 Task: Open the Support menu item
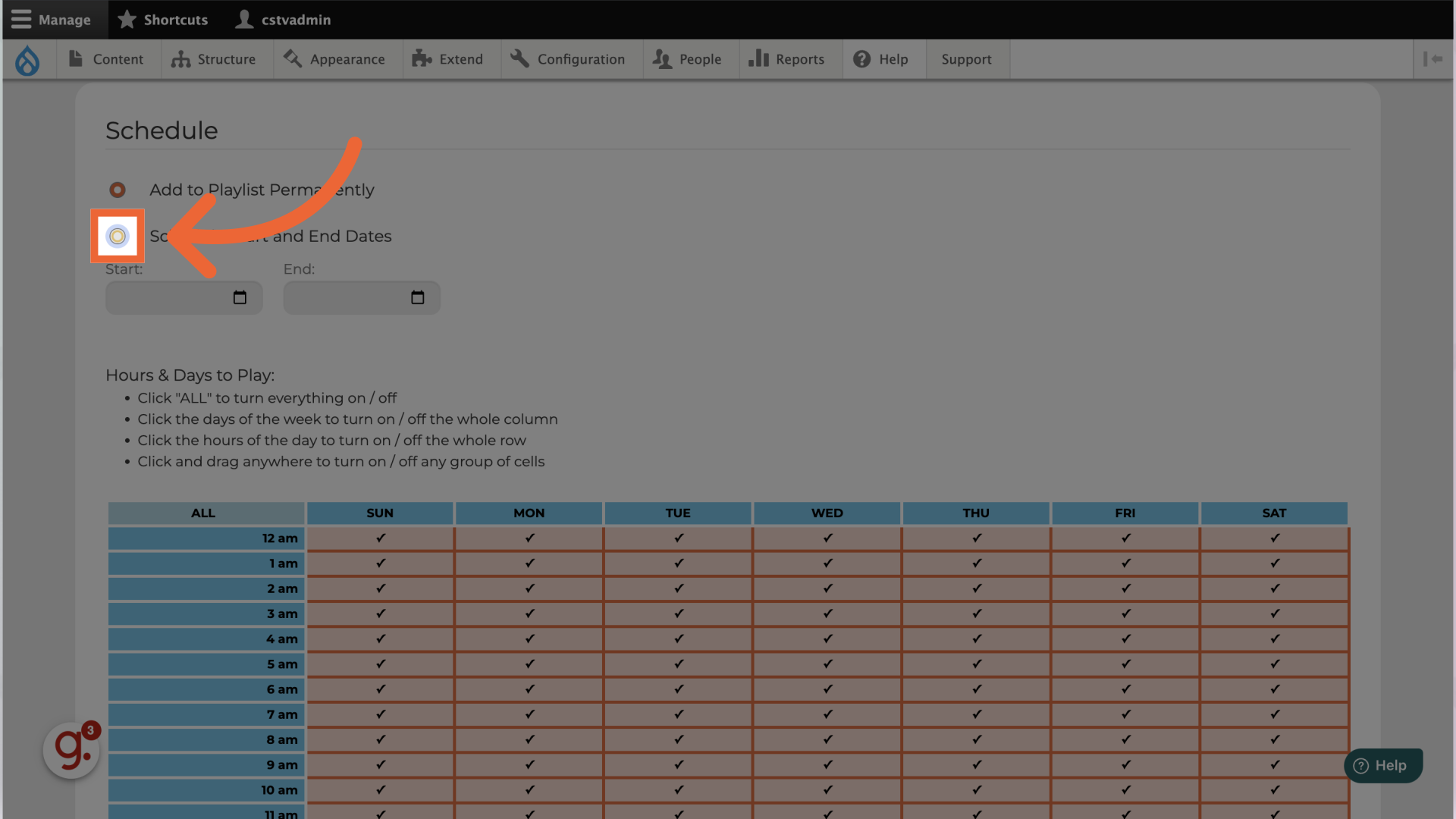coord(965,59)
